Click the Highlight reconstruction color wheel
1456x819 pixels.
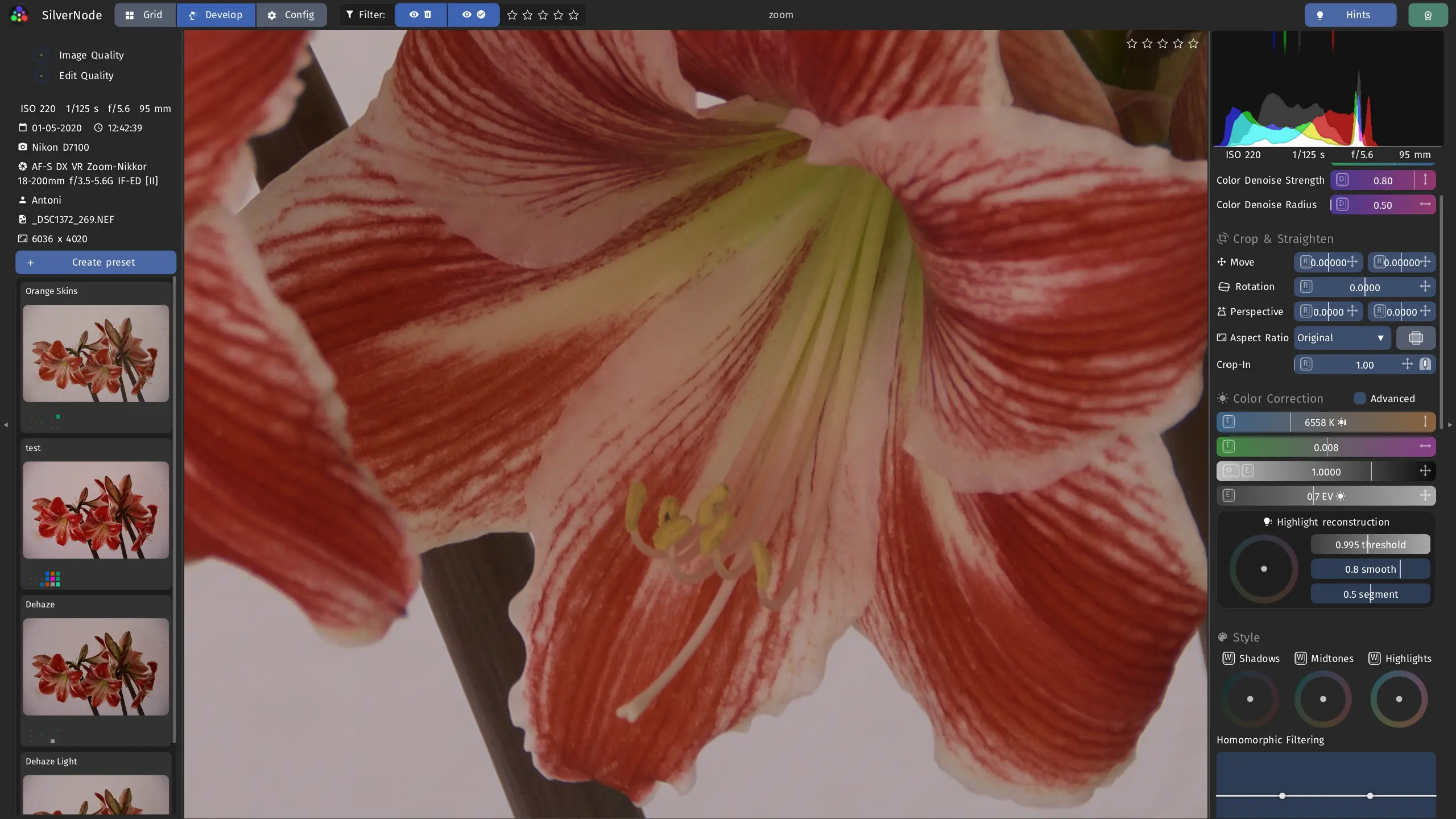(x=1264, y=569)
